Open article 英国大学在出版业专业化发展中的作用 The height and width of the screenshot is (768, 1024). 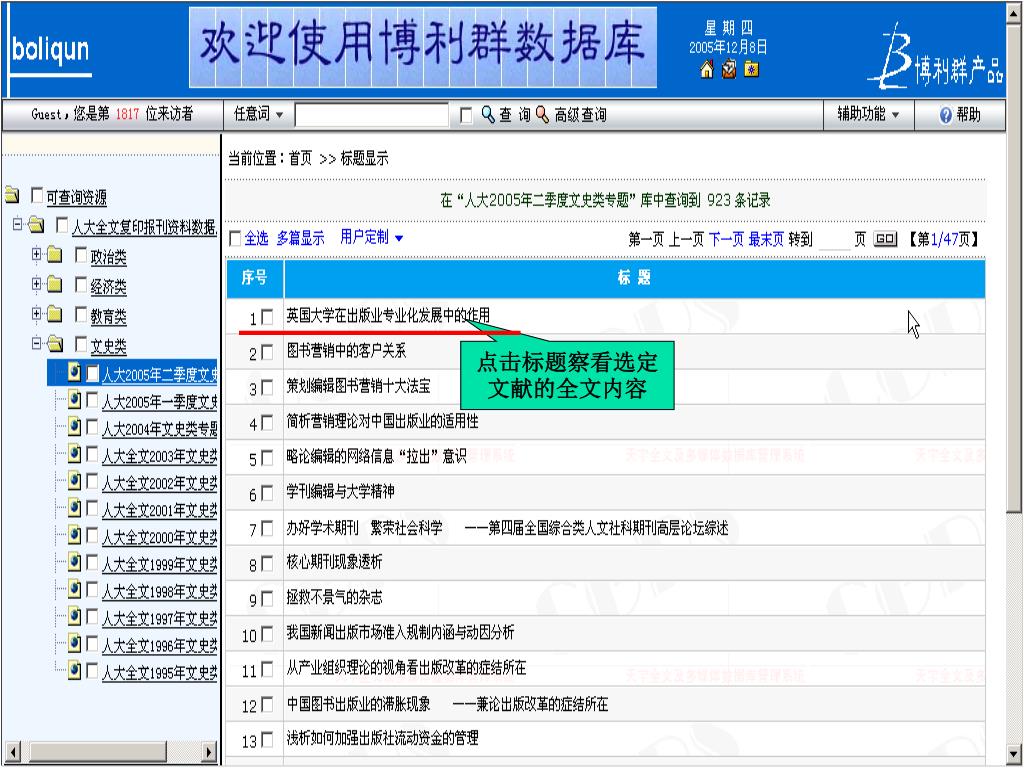[x=388, y=315]
